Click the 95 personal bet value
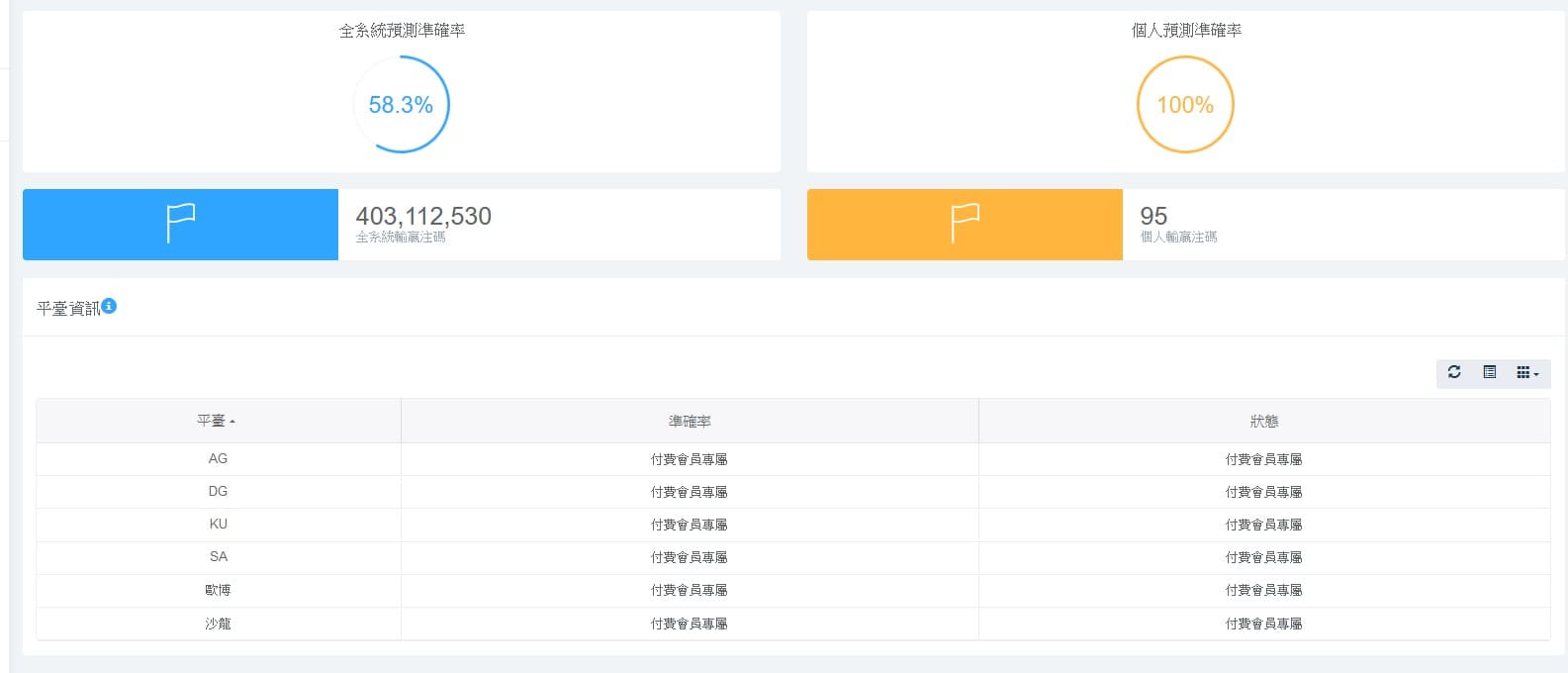The height and width of the screenshot is (673, 1568). 1153,216
